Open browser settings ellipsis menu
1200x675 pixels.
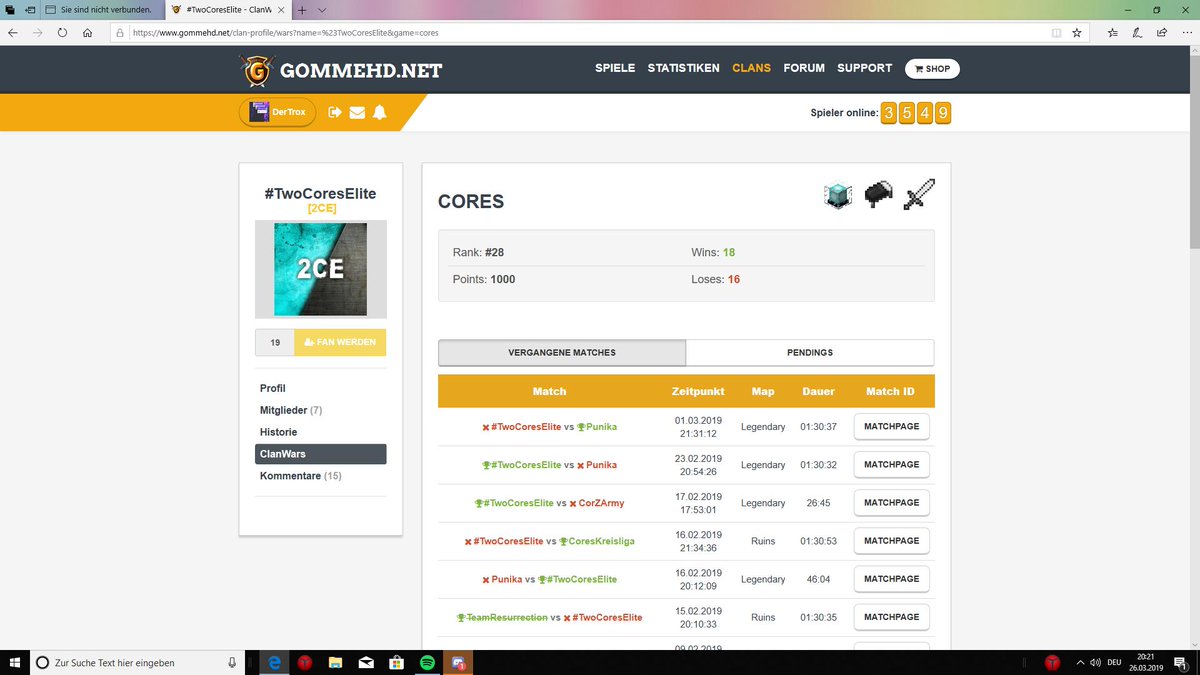1186,32
